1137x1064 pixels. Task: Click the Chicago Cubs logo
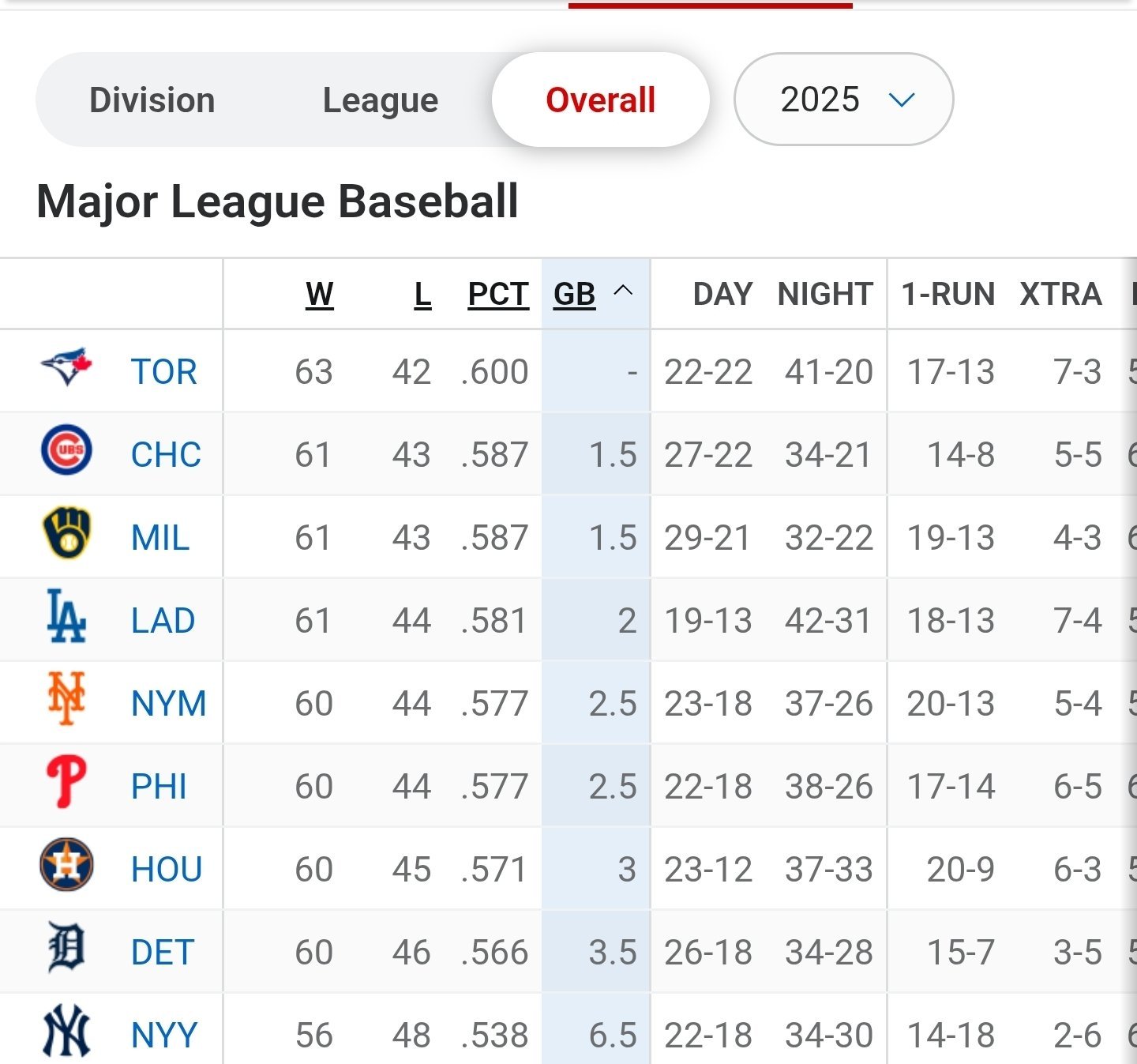[x=66, y=450]
